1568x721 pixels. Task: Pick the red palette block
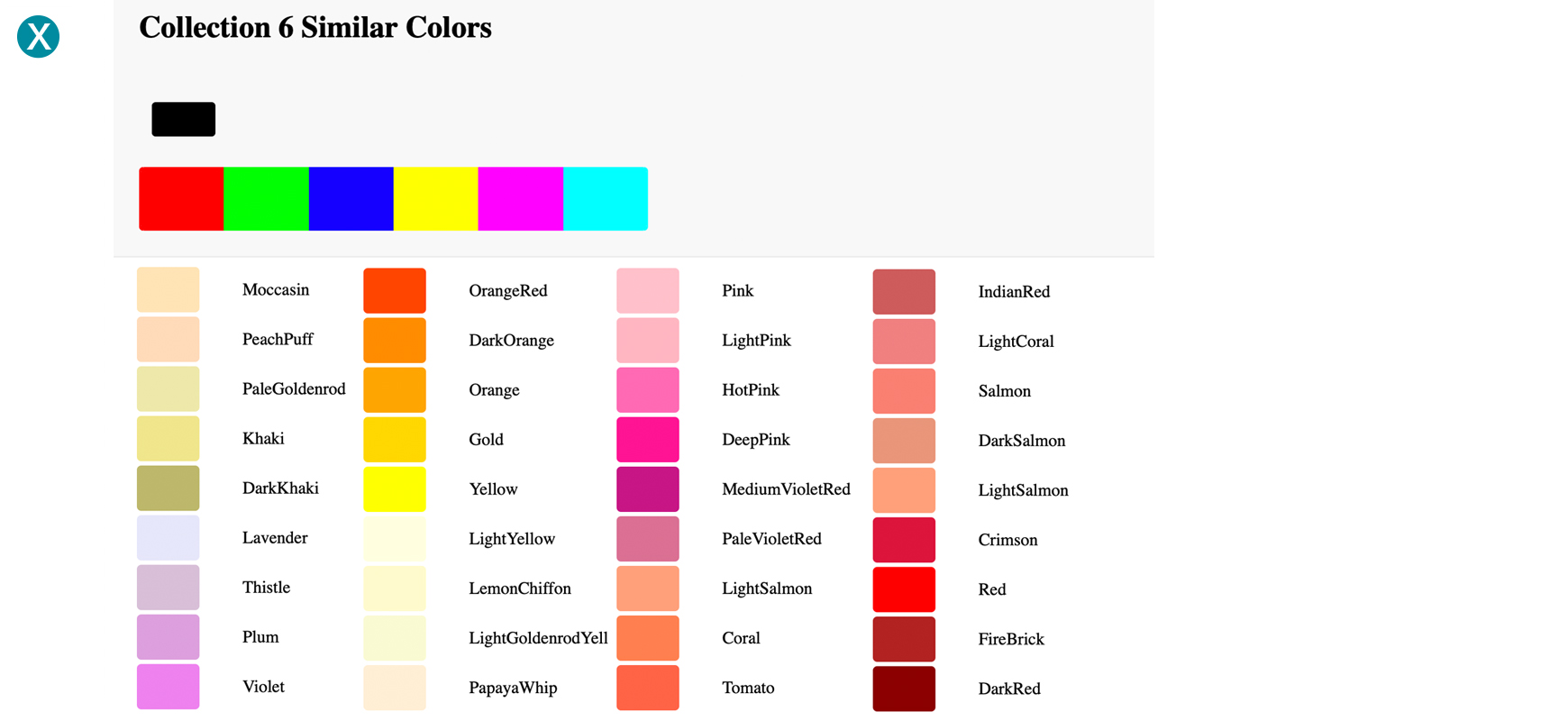pyautogui.click(x=181, y=198)
